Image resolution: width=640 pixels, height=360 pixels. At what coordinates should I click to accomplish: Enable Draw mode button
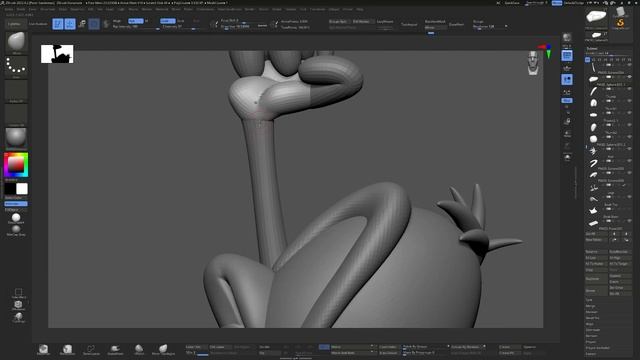[x=70, y=24]
